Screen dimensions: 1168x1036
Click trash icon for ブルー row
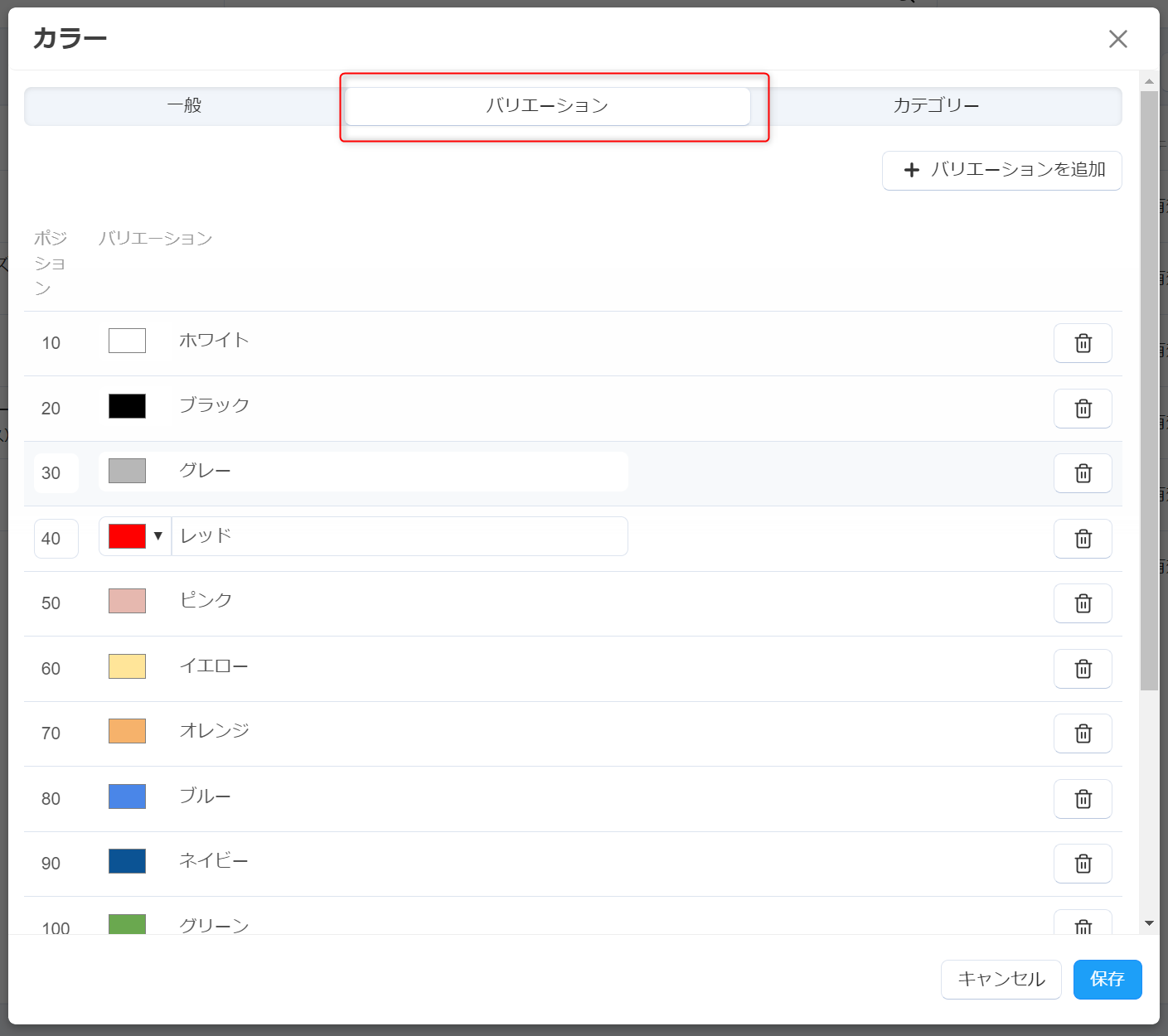1083,799
